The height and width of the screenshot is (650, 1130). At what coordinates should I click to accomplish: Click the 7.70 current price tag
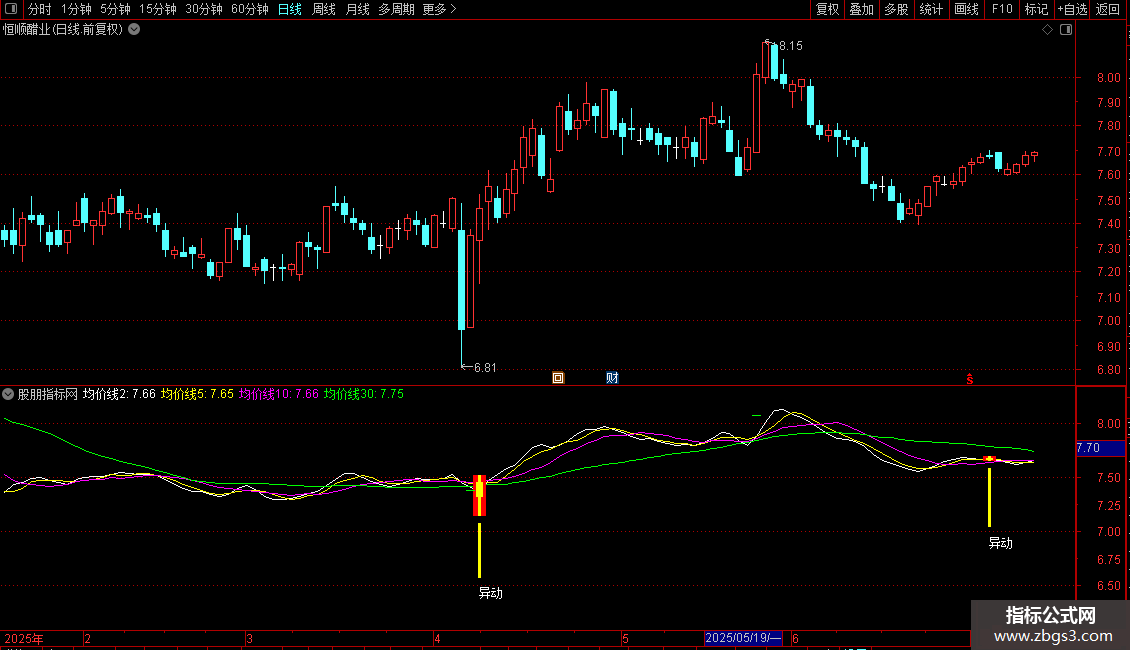(x=1100, y=448)
